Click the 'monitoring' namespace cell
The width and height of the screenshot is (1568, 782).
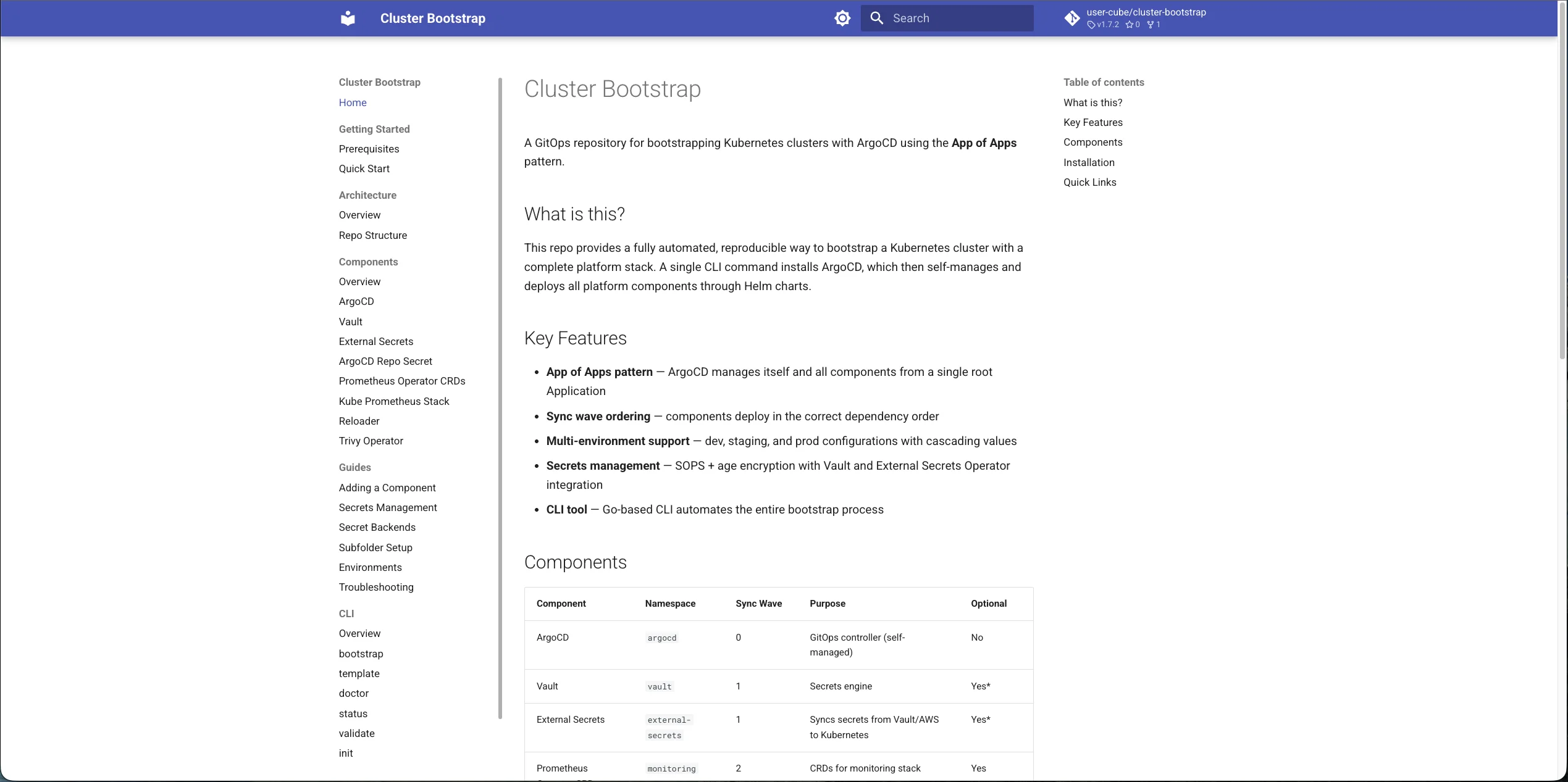(x=671, y=768)
